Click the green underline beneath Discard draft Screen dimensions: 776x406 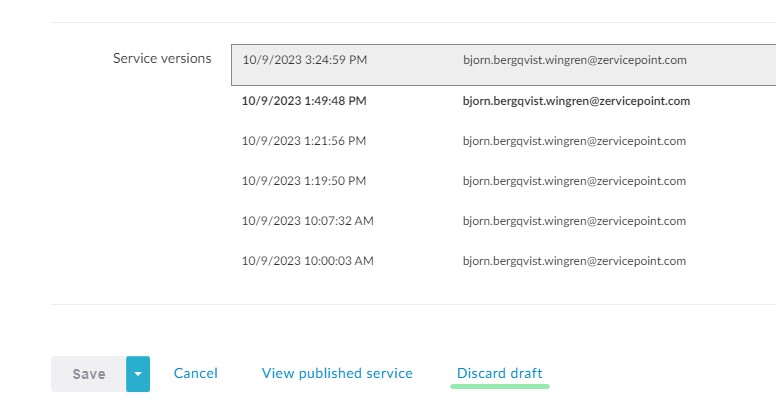(x=500, y=385)
